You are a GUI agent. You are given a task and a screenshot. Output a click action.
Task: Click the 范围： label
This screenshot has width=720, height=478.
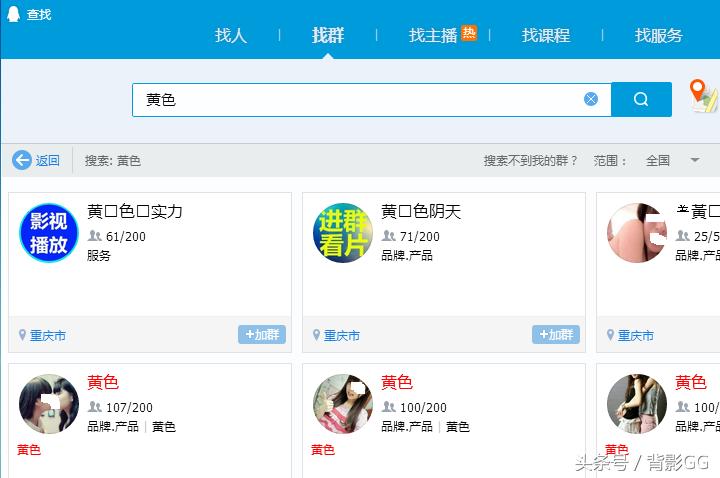(x=610, y=161)
